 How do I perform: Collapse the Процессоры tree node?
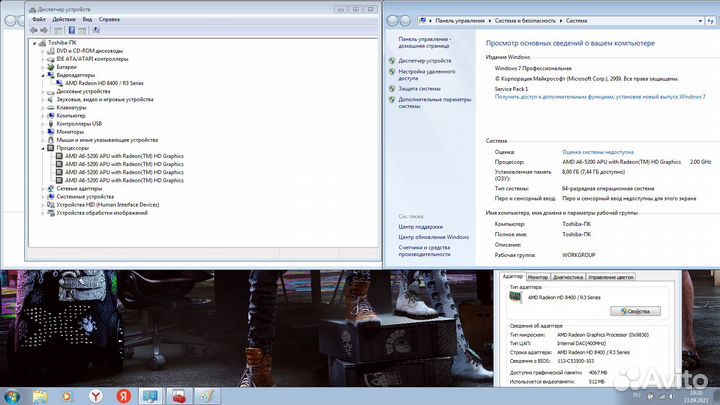(44, 148)
